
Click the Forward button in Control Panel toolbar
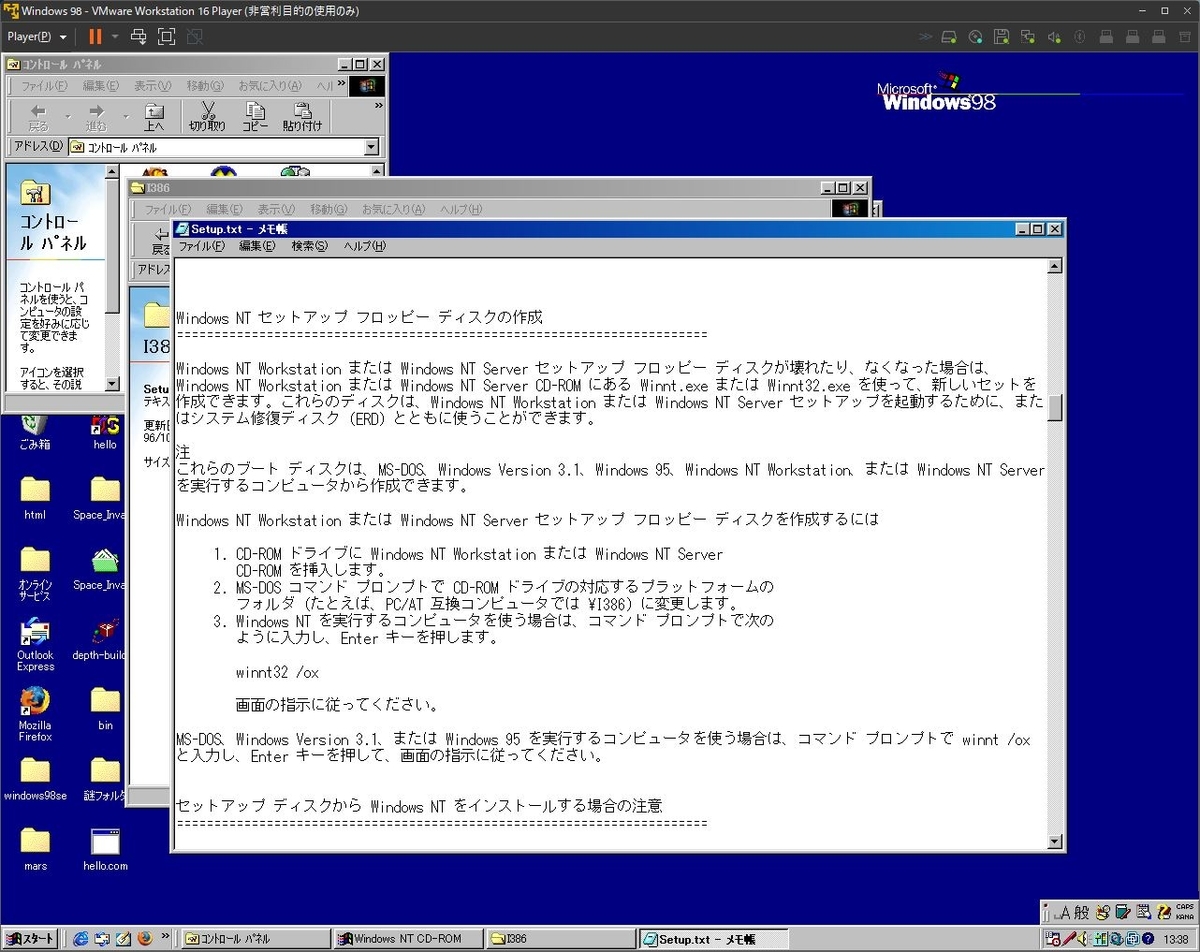coord(96,116)
